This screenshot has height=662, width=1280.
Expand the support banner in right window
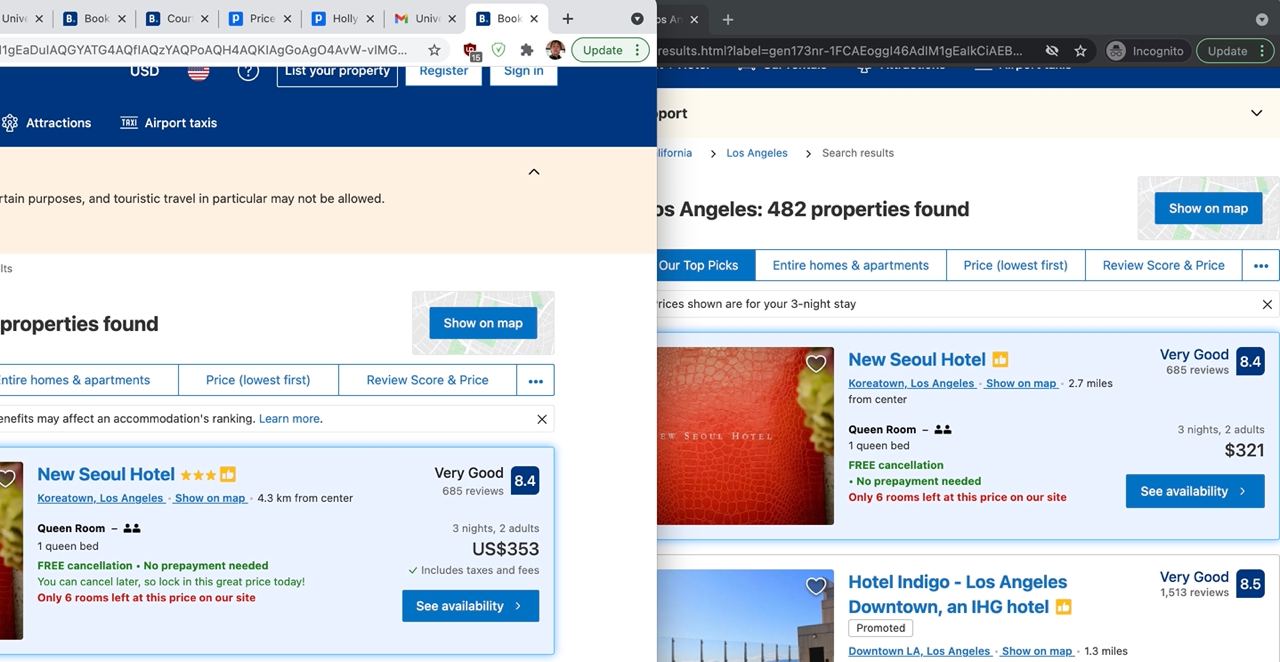click(x=1257, y=113)
